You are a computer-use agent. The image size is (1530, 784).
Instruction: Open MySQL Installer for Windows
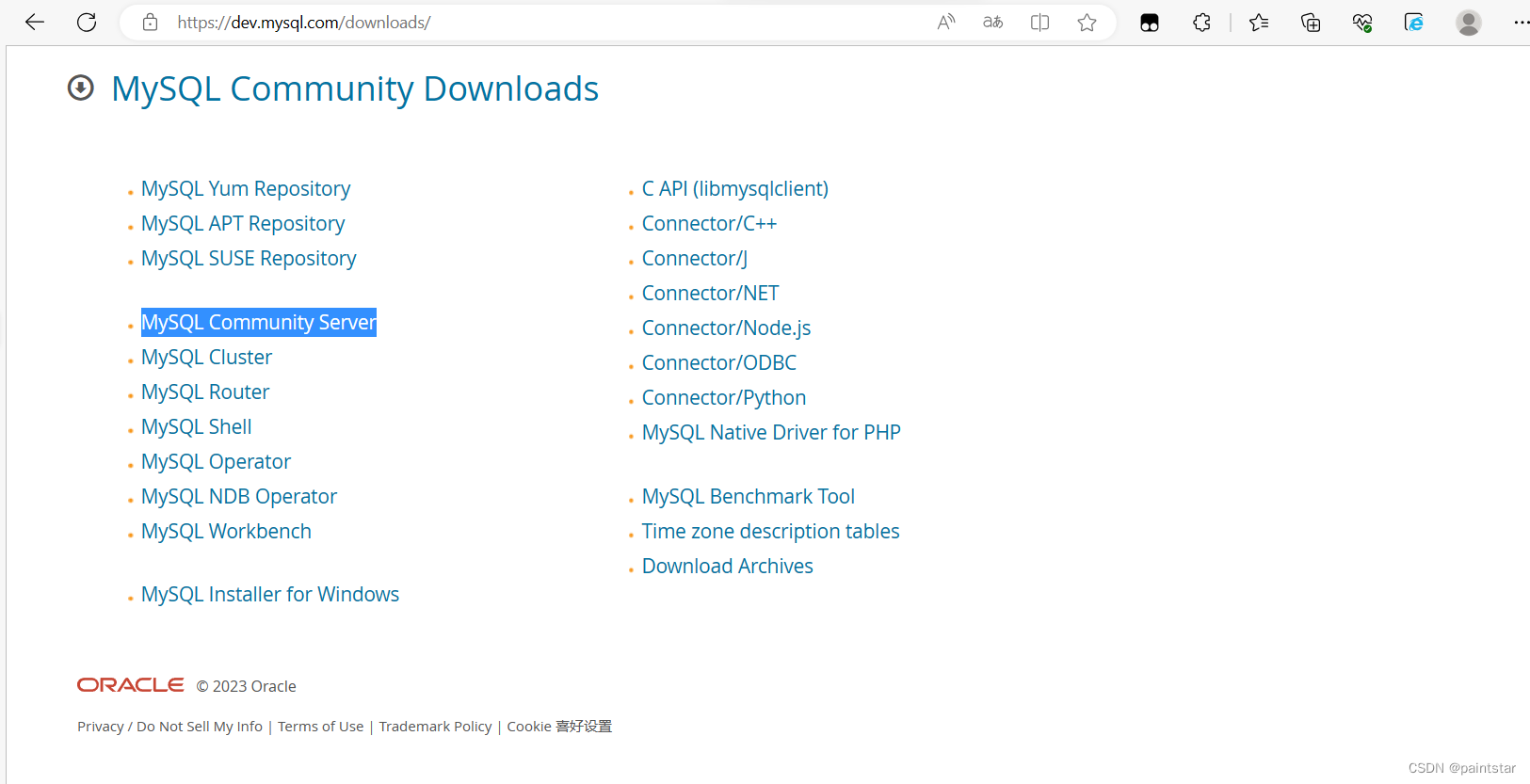[270, 594]
